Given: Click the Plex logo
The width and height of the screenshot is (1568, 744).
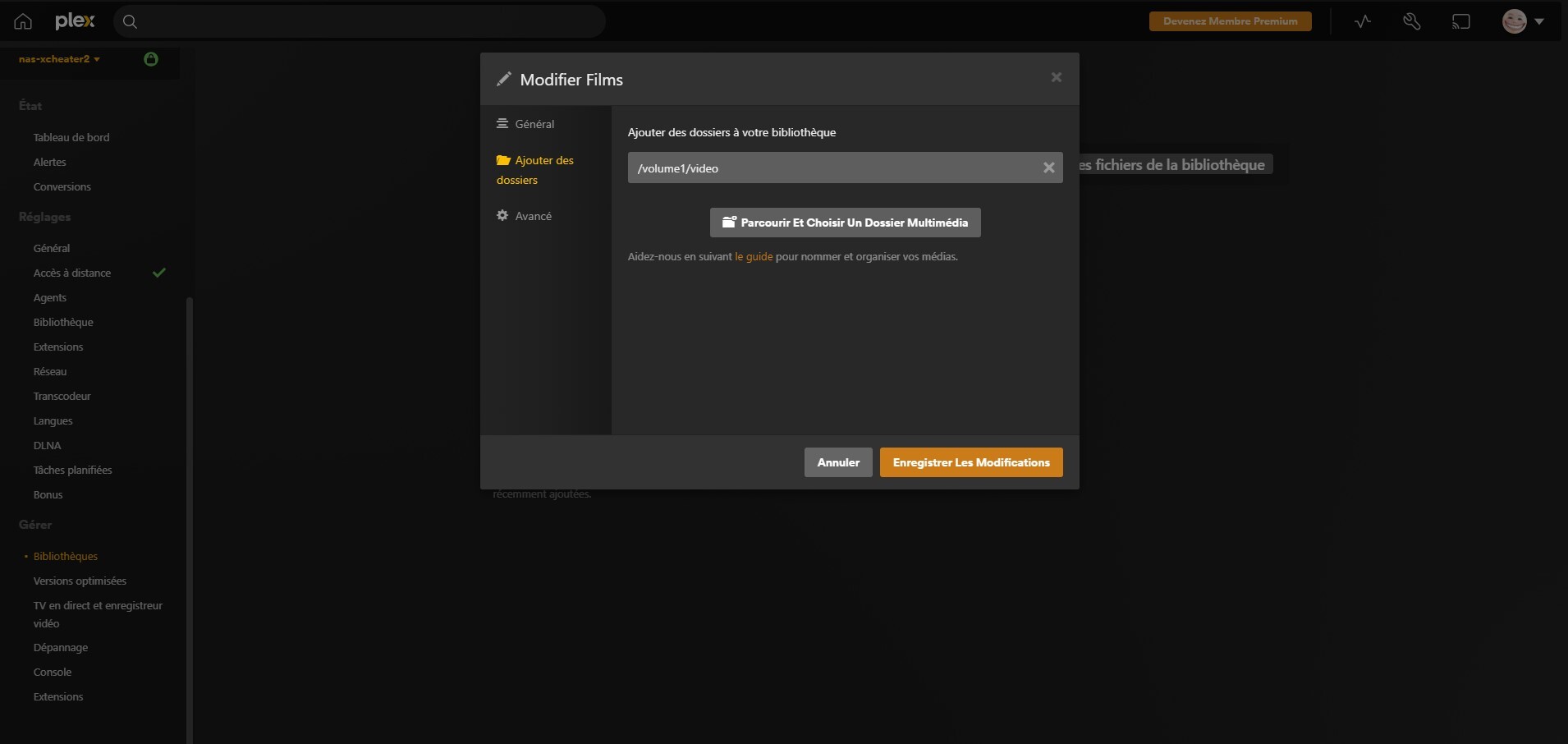Looking at the screenshot, I should point(75,21).
